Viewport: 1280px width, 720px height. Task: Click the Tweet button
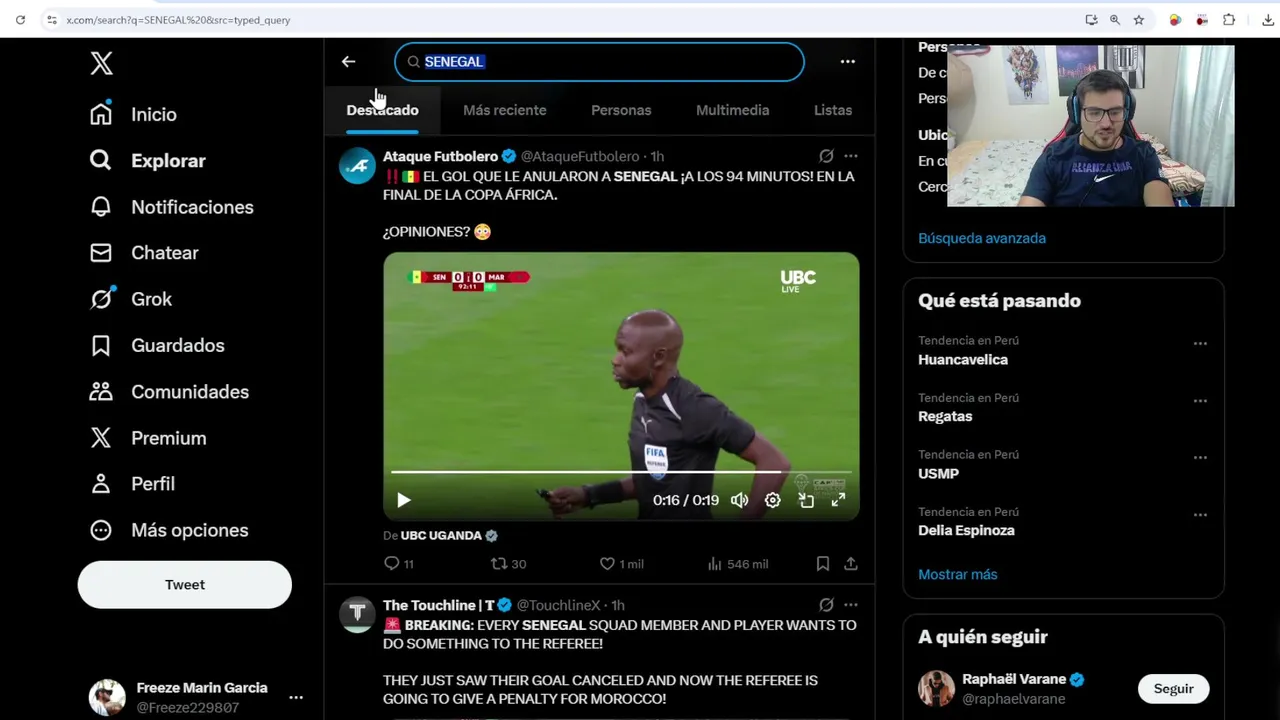185,585
